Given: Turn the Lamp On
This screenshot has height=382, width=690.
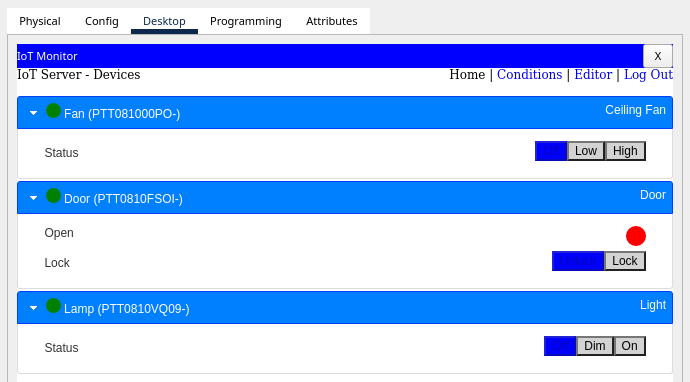Looking at the screenshot, I should point(629,346).
